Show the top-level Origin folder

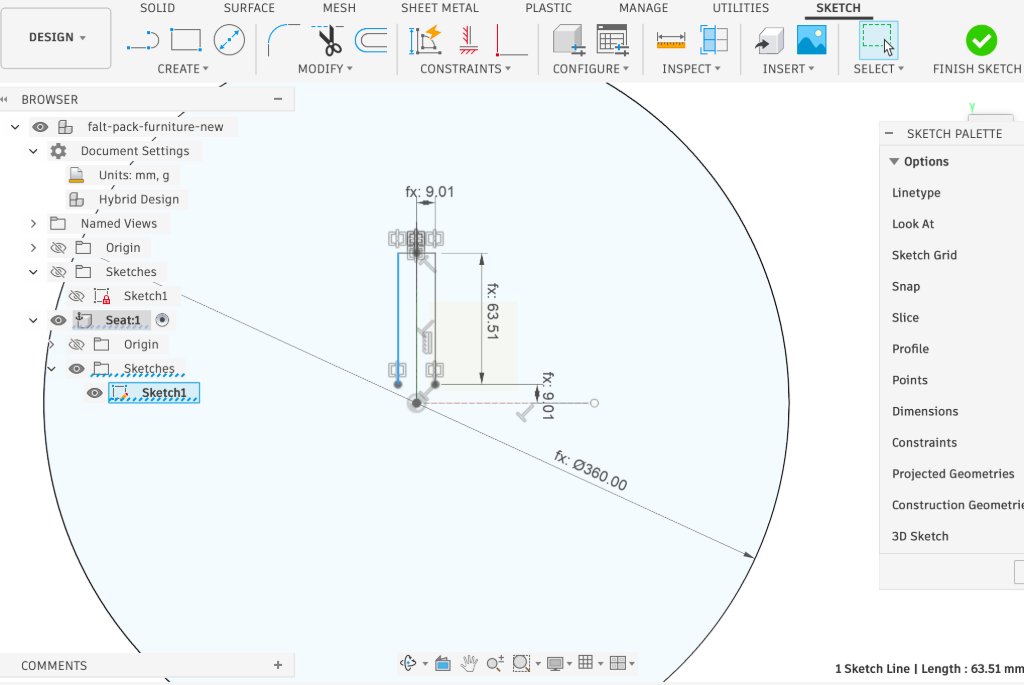pyautogui.click(x=58, y=247)
